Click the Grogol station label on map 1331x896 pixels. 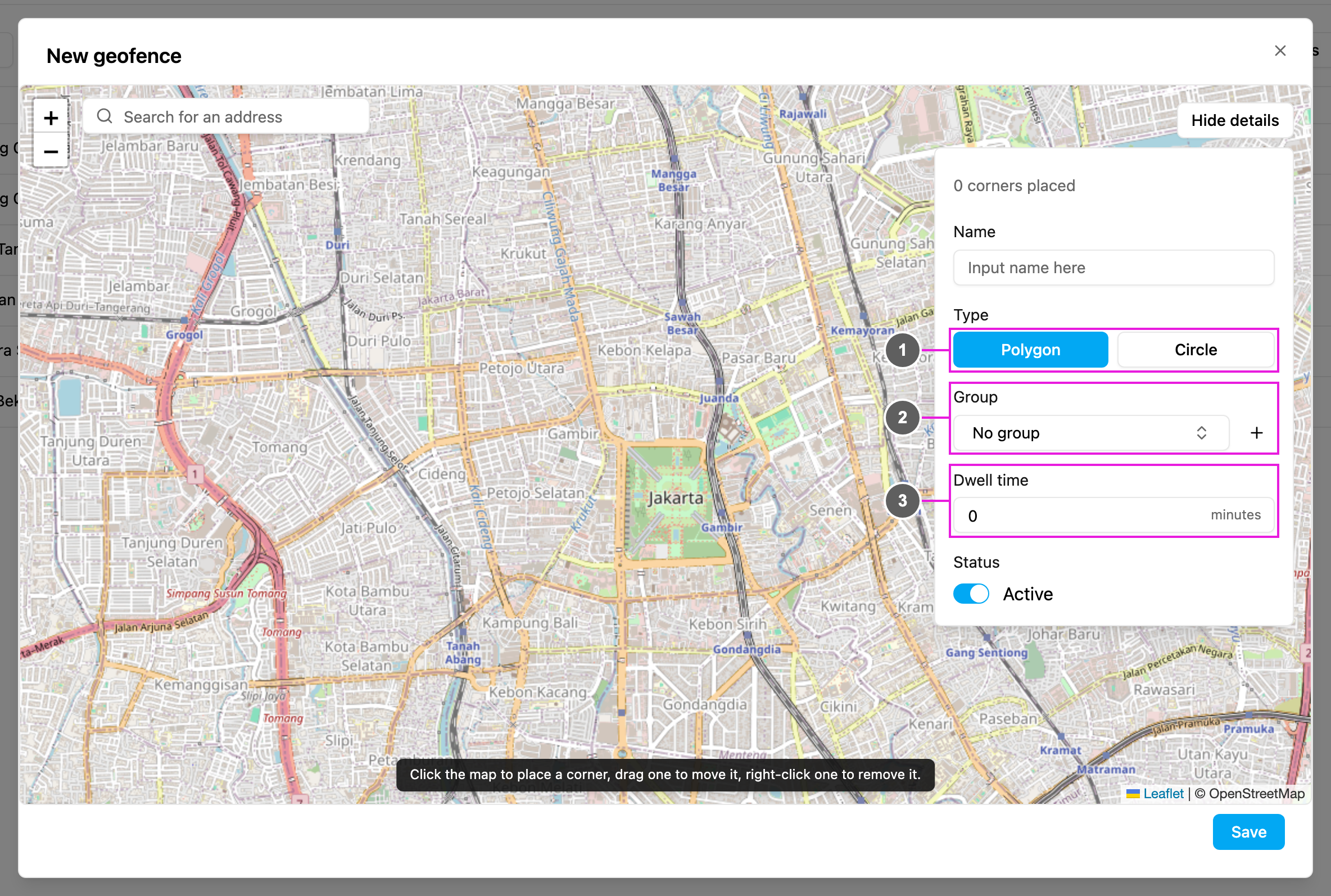184,335
